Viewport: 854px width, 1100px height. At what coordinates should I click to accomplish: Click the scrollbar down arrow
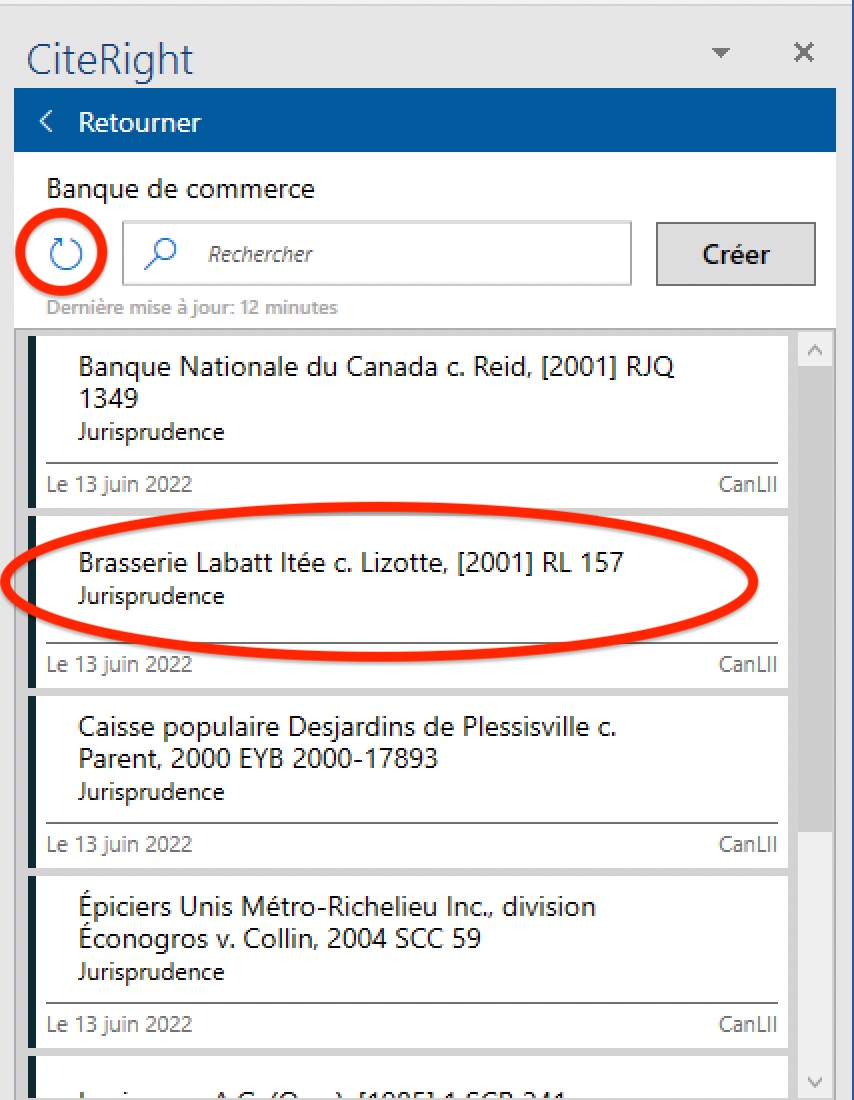click(815, 1081)
